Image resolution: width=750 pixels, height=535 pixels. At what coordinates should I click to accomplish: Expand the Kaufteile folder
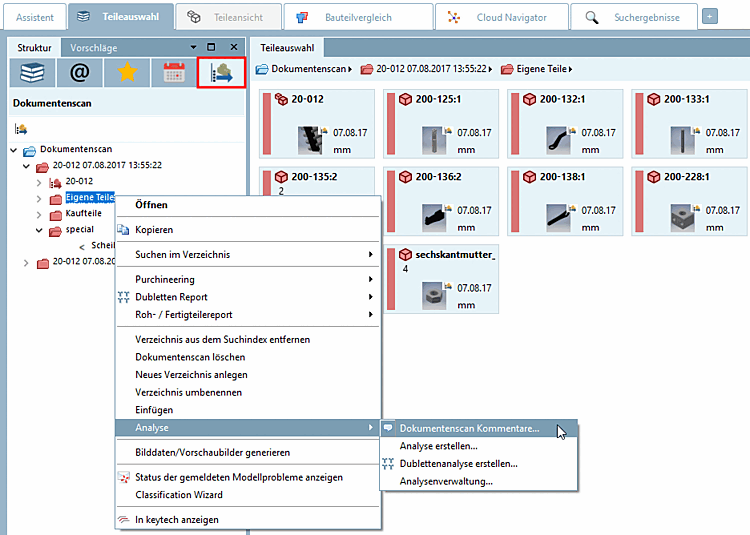39,214
